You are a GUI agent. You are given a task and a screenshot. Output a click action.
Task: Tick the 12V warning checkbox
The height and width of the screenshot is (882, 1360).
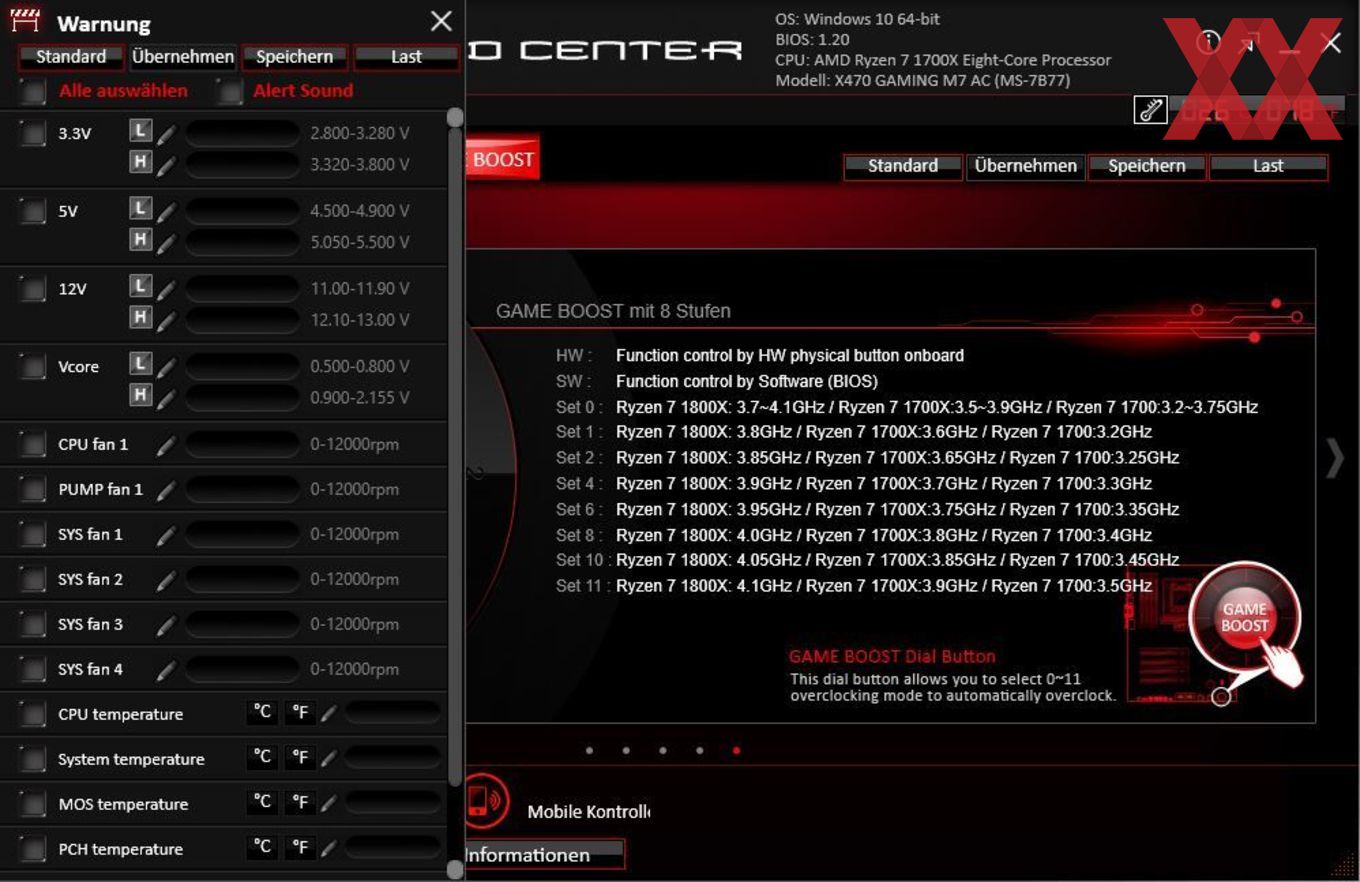(33, 288)
